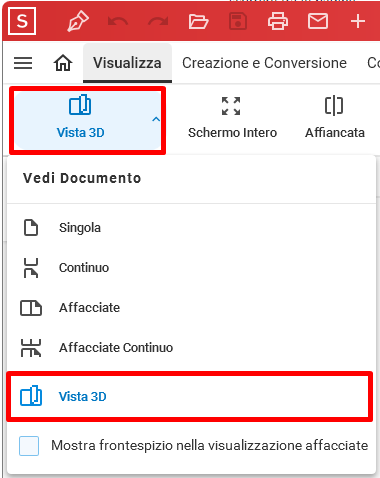Enable Mostra frontespizio nella visualizzazione affacciate checkbox
This screenshot has height=478, width=380.
[x=29, y=446]
